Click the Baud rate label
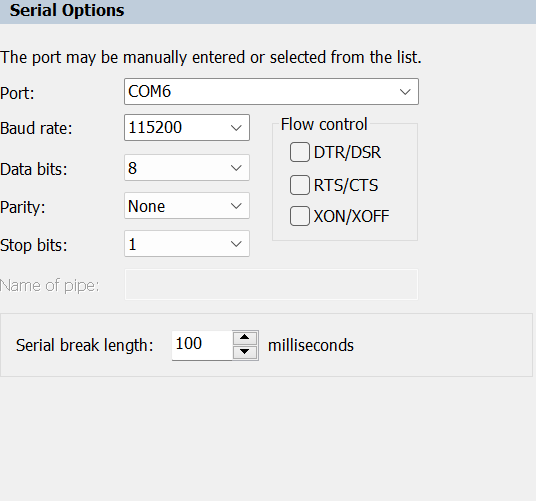The image size is (536, 501). pos(36,128)
